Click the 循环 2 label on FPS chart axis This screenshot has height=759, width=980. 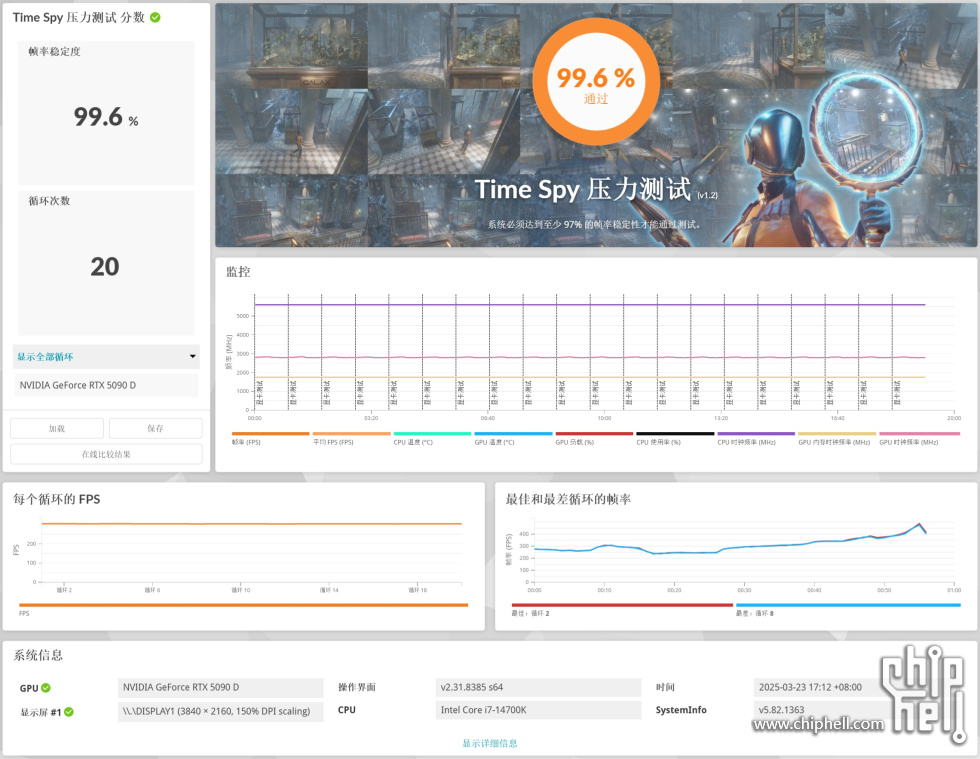pyautogui.click(x=64, y=590)
